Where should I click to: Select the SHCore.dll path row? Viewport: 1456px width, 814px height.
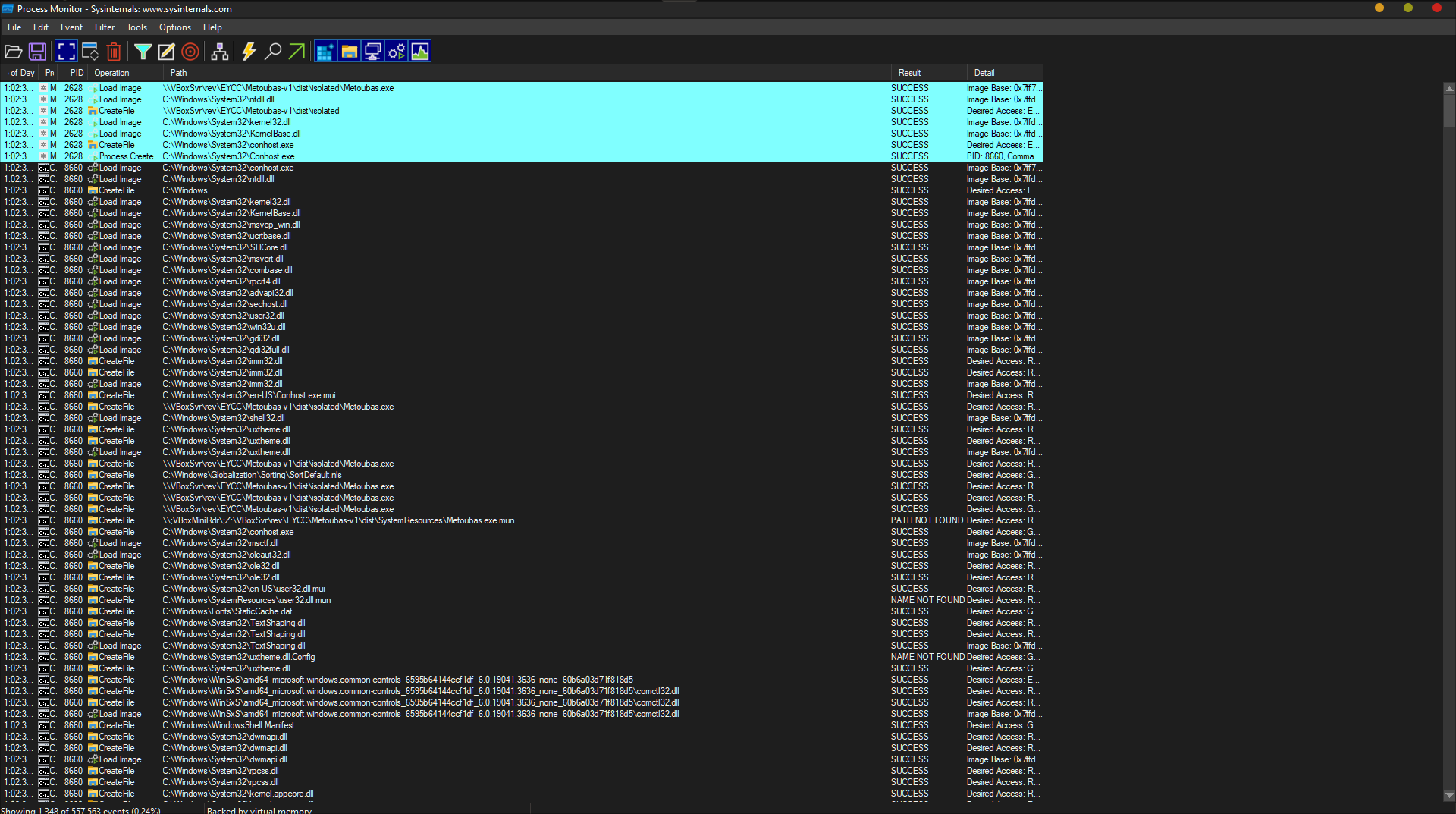(522, 247)
